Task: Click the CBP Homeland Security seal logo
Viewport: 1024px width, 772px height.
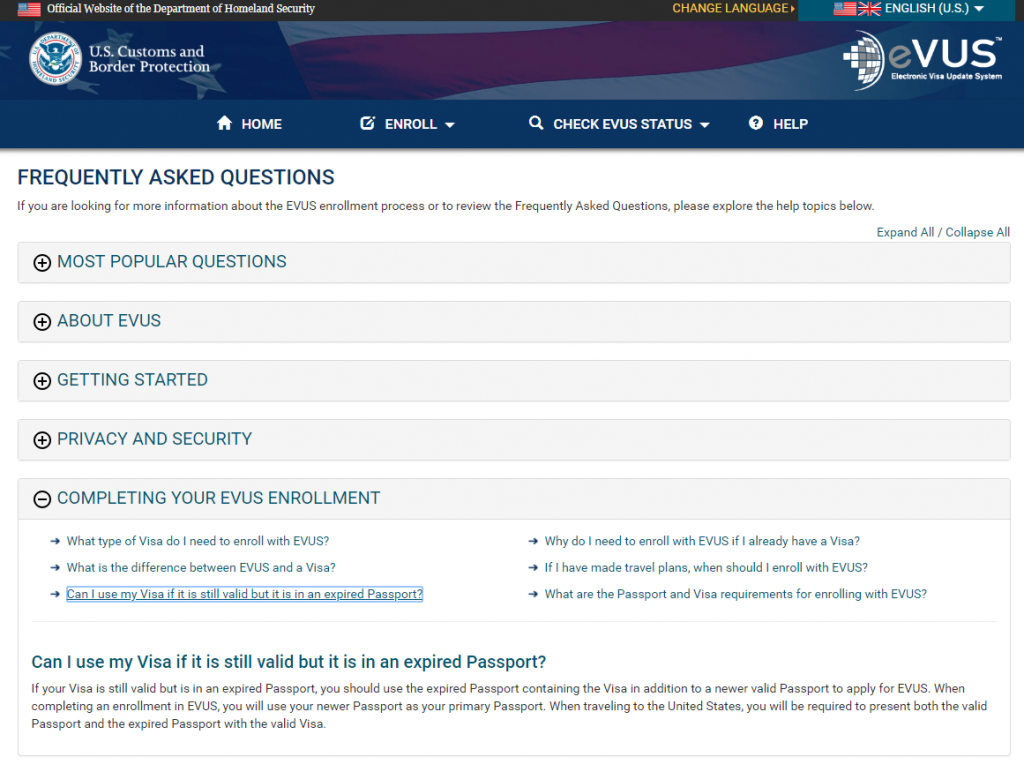Action: click(x=56, y=59)
